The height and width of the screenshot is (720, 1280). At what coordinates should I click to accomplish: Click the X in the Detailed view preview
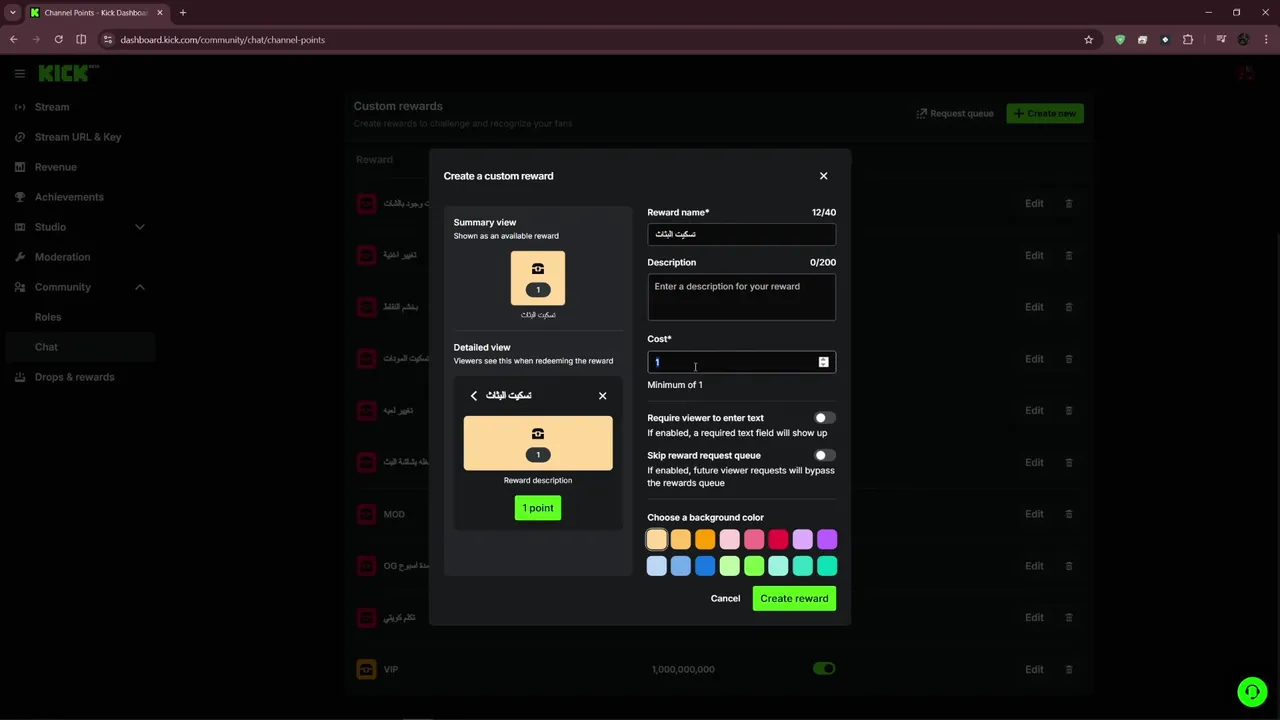(602, 396)
